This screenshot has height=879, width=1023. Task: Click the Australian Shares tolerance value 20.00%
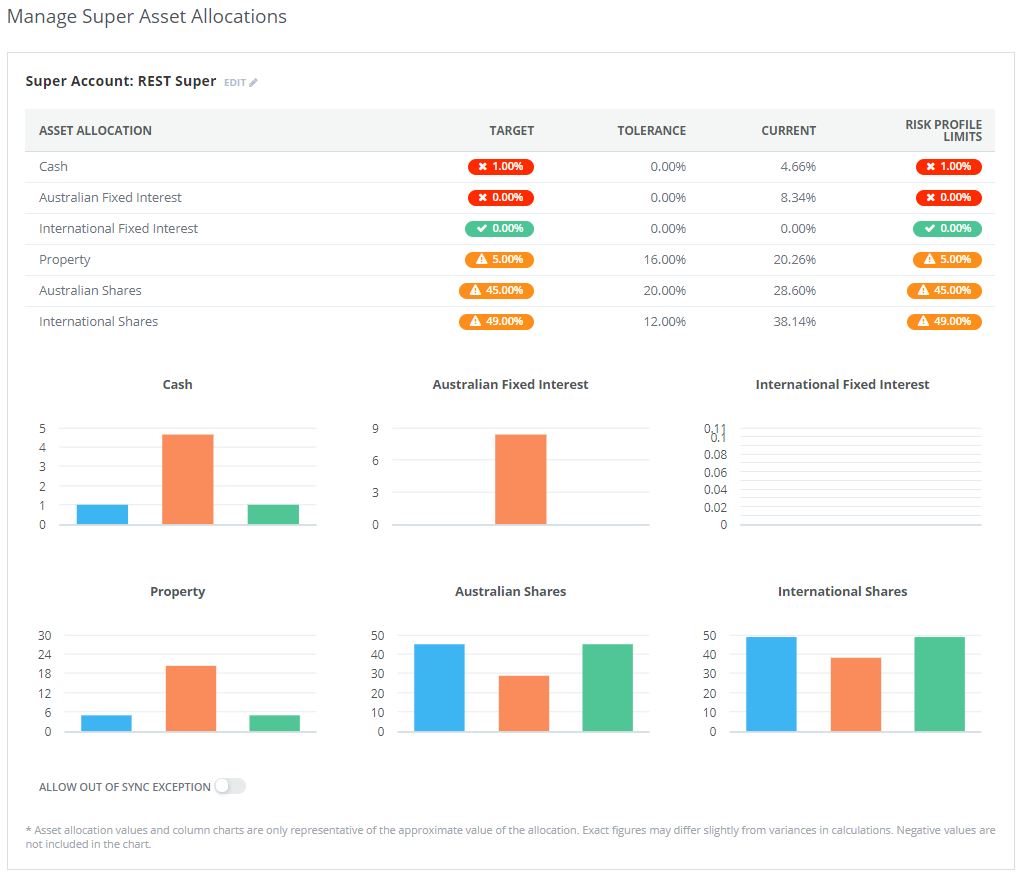[667, 291]
